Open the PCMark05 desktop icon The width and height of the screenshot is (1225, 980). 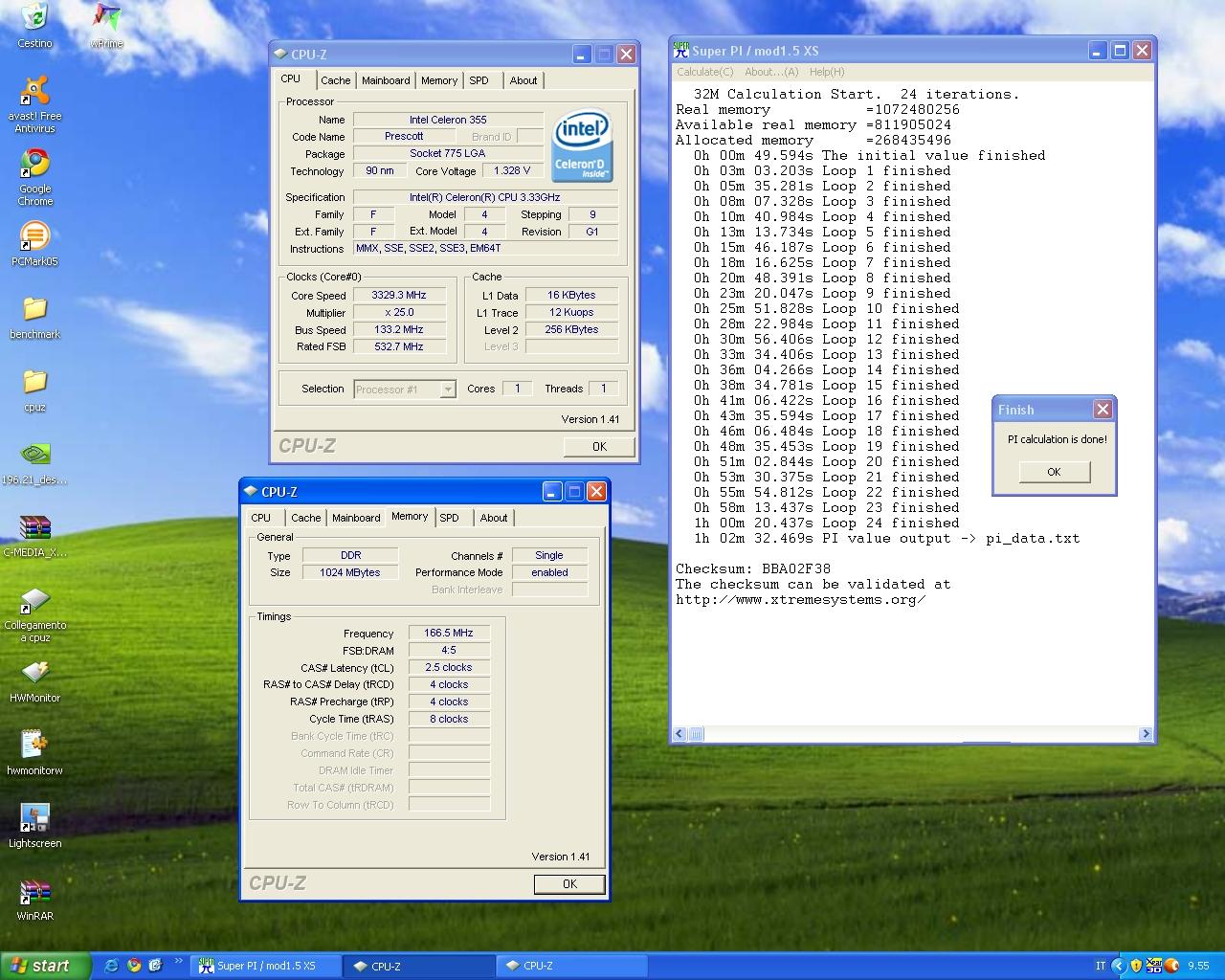tap(34, 236)
